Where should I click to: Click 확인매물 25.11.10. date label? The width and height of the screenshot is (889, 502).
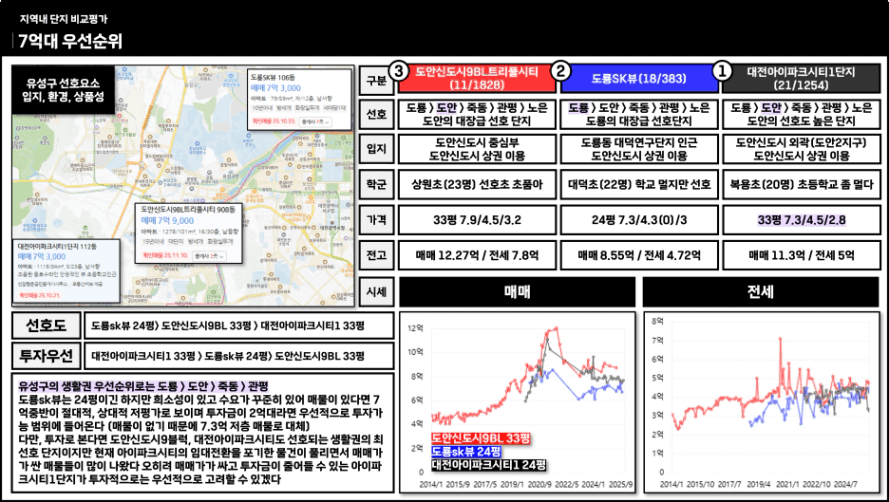(165, 256)
